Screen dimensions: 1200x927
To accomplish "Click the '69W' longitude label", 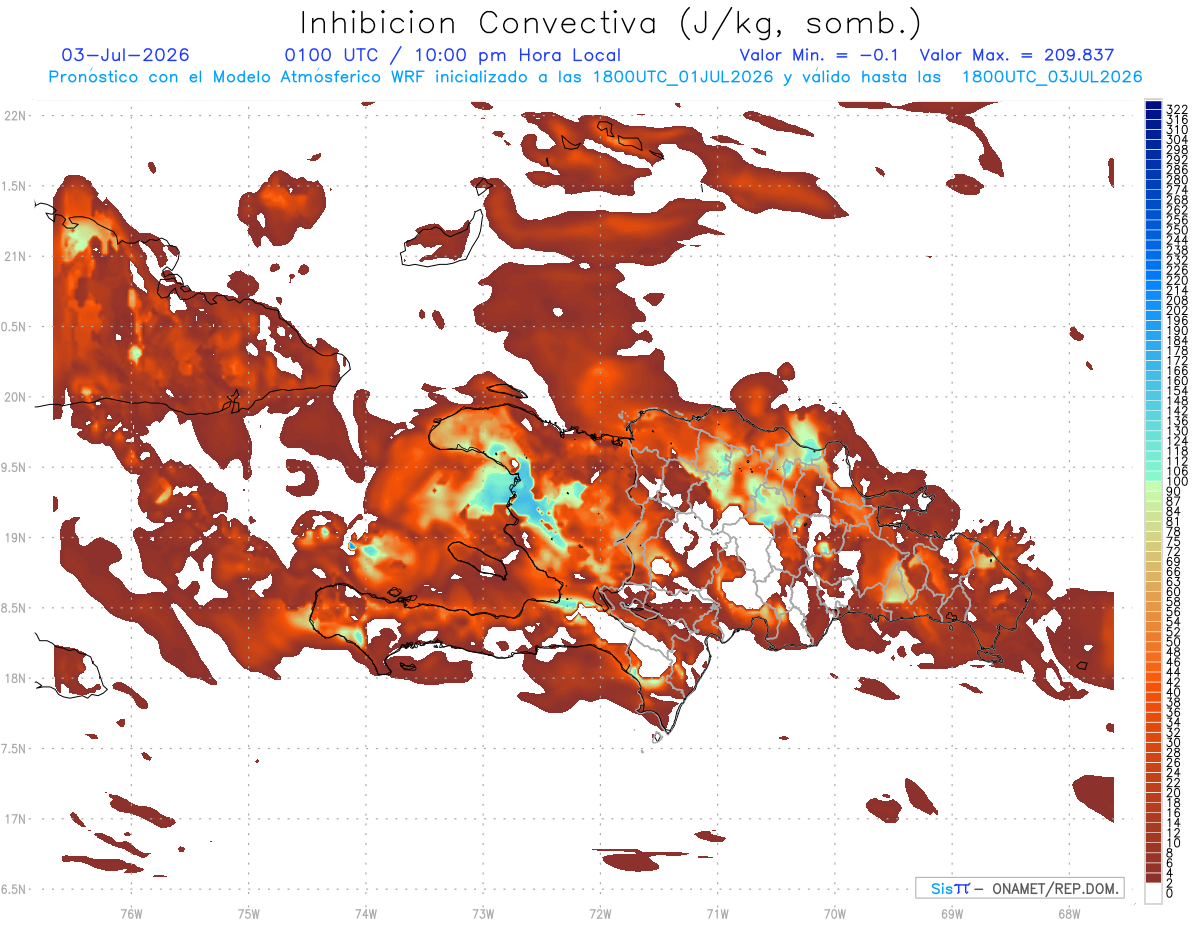I will coord(952,913).
